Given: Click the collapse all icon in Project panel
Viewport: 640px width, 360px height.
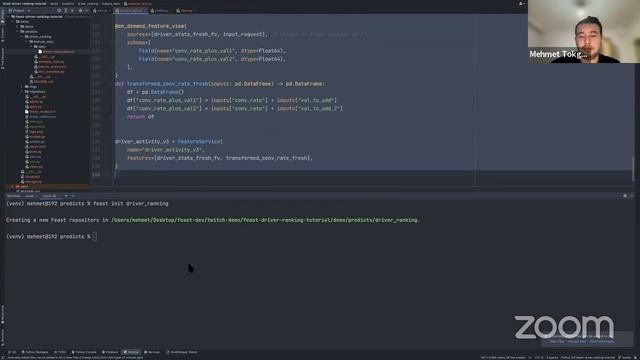Looking at the screenshot, I should click(73, 11).
